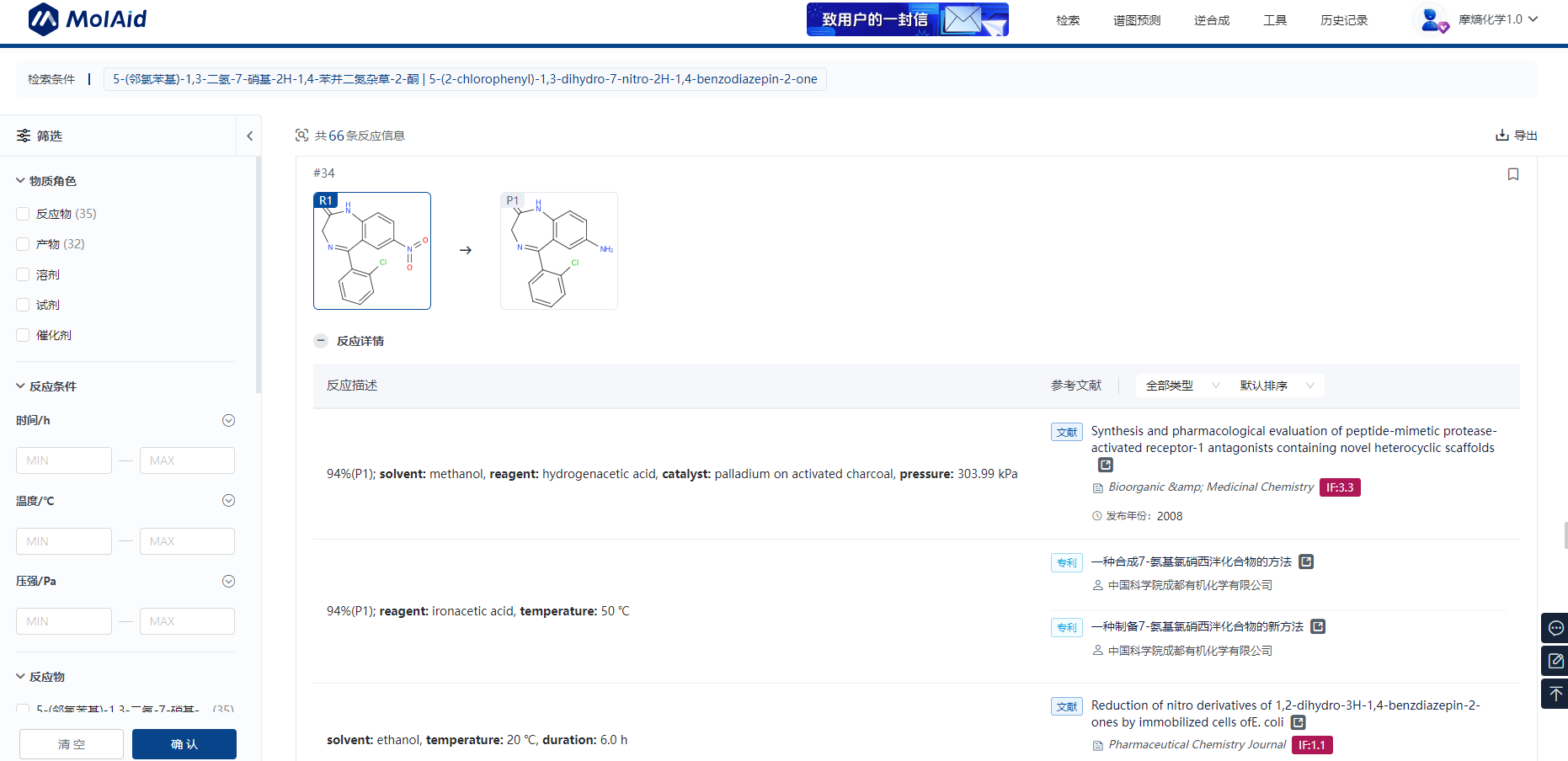Click the 清空 clear button

tap(72, 744)
